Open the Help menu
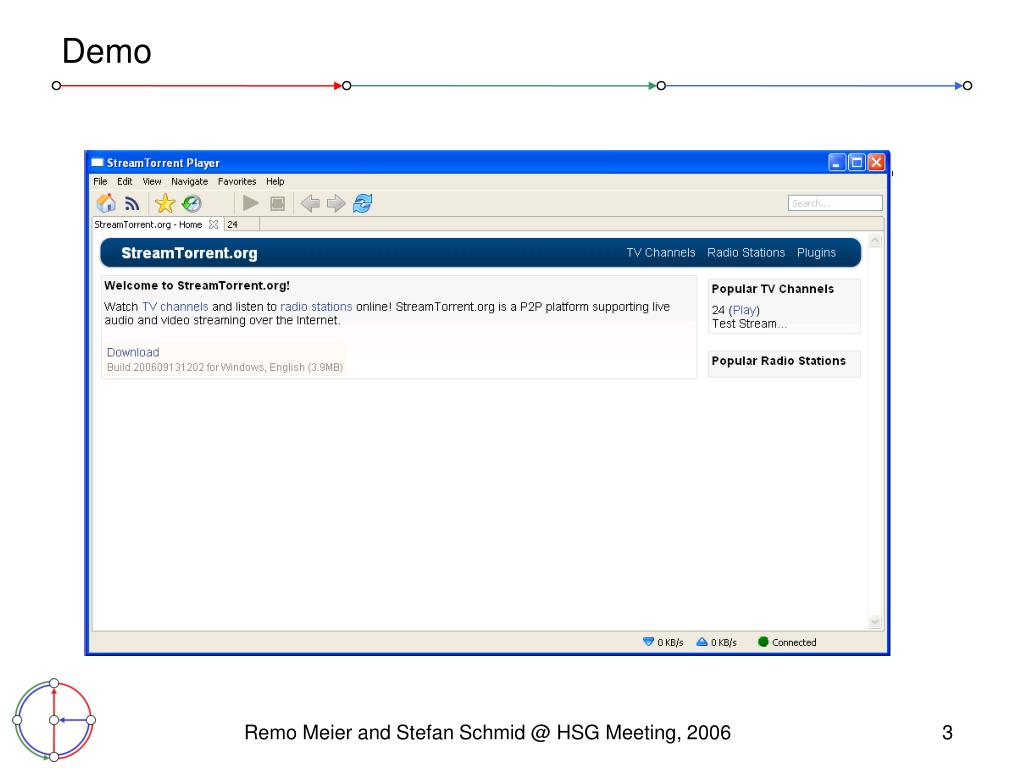Image resolution: width=1024 pixels, height=768 pixels. click(275, 182)
